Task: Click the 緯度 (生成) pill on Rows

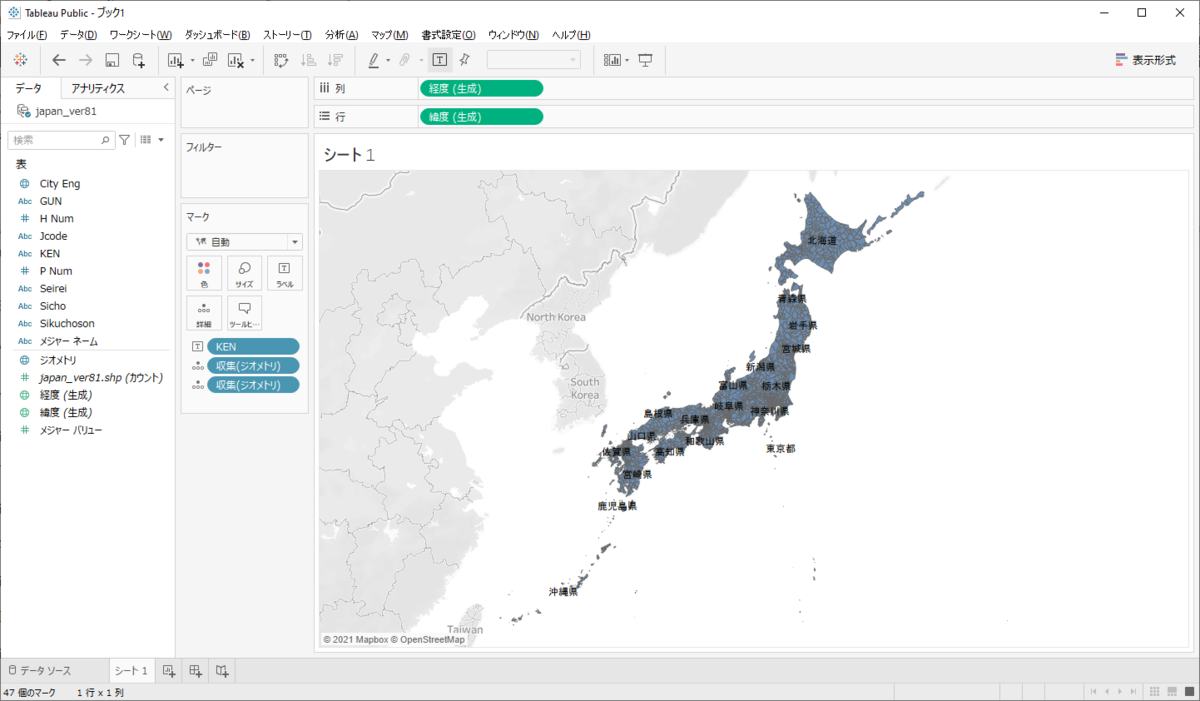Action: pos(481,116)
